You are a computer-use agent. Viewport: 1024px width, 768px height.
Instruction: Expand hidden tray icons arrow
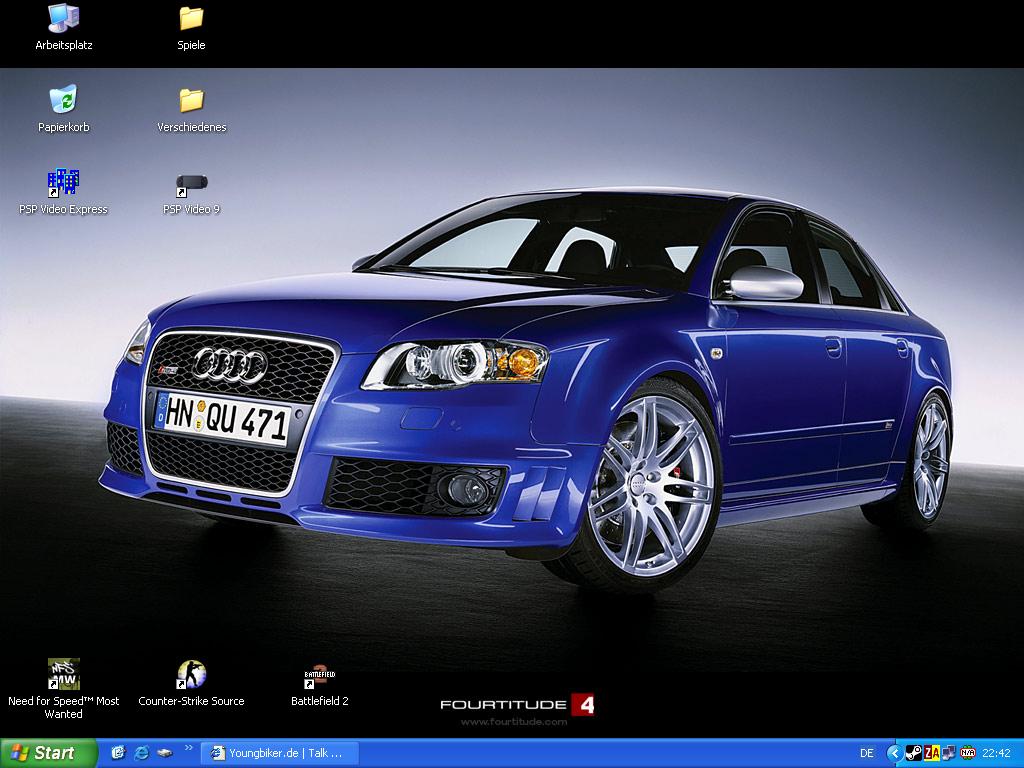coord(894,753)
